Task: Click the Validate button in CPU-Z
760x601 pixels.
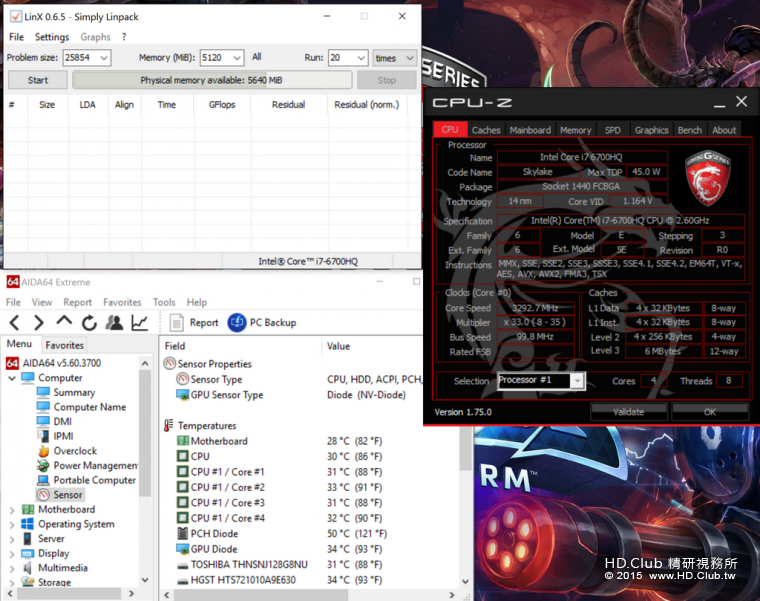Action: coord(629,412)
